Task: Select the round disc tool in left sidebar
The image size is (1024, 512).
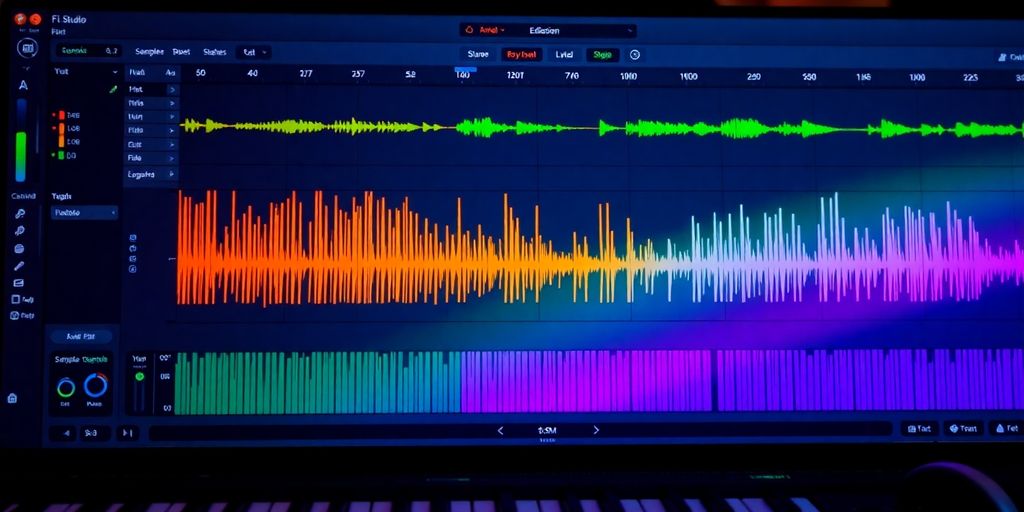Action: click(19, 249)
